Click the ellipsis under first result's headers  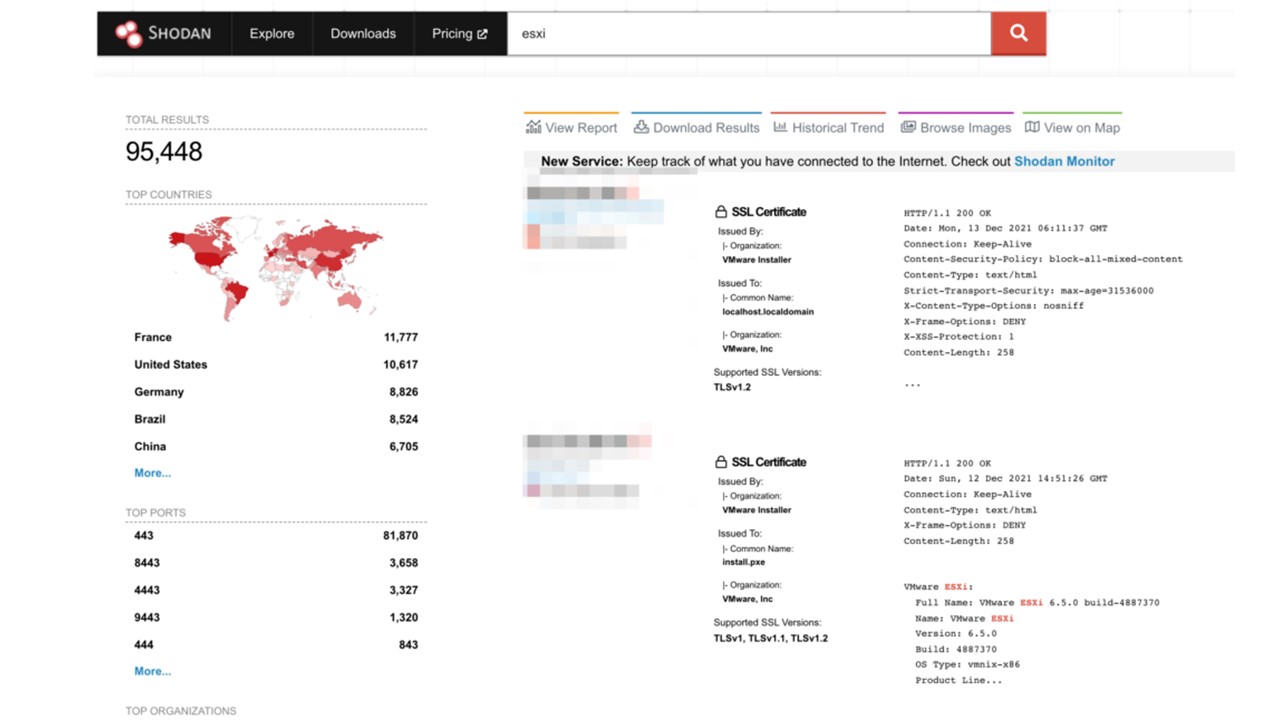click(912, 384)
